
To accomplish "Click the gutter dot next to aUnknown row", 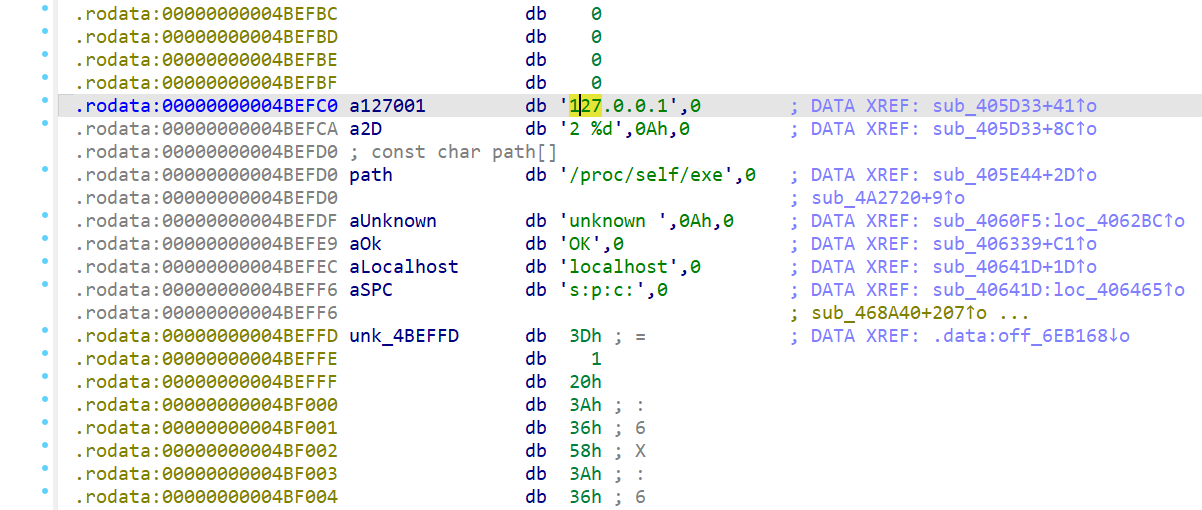I will tap(44, 216).
